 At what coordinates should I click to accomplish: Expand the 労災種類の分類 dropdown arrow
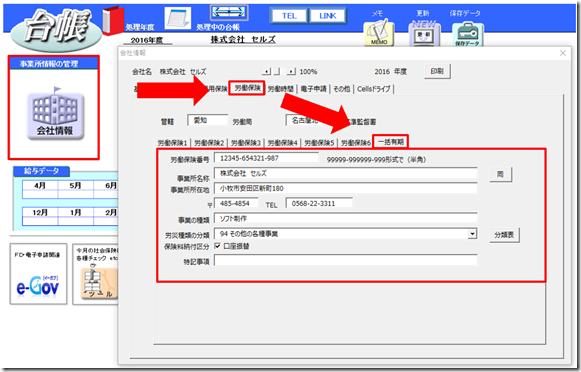[472, 234]
